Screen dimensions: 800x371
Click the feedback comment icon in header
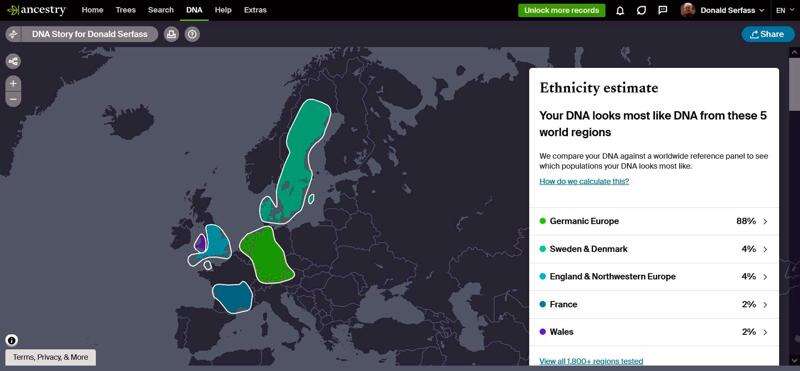[x=663, y=10]
